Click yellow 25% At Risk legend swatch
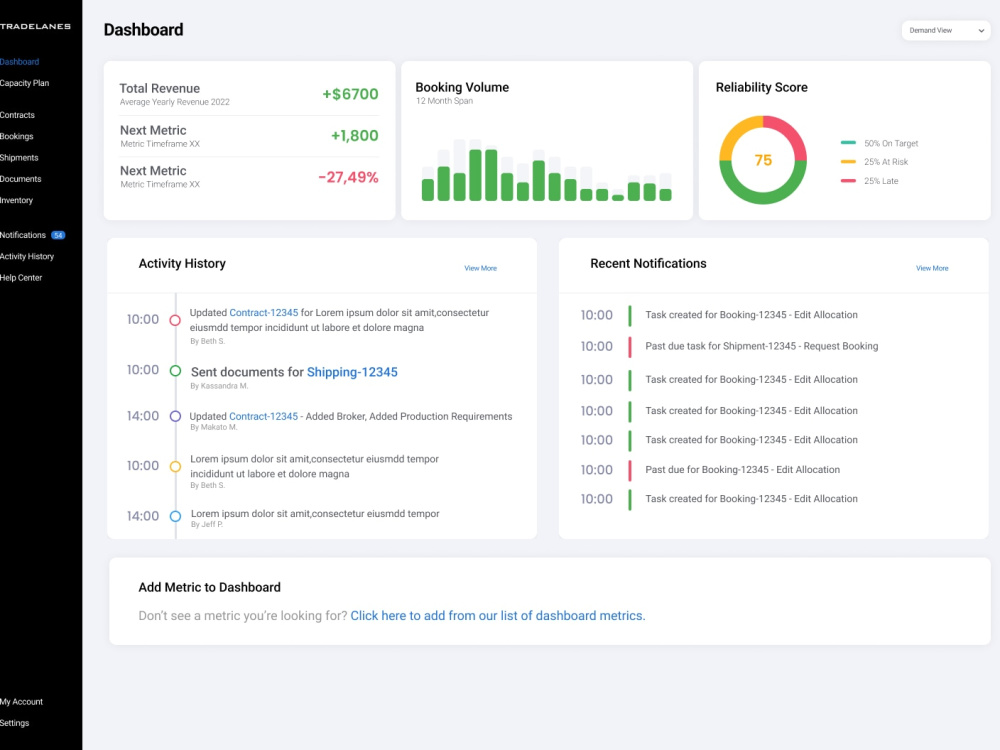 848,162
